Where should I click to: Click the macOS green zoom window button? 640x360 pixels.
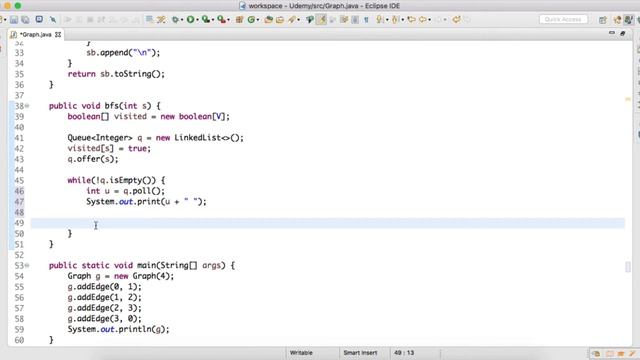[18, 6]
